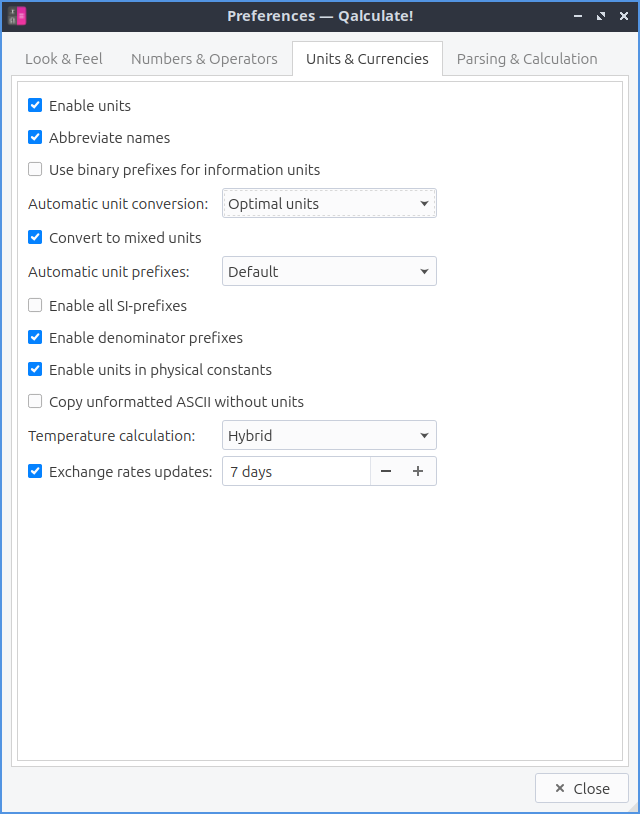
Task: Close the window using the title bar X
Action: [622, 16]
